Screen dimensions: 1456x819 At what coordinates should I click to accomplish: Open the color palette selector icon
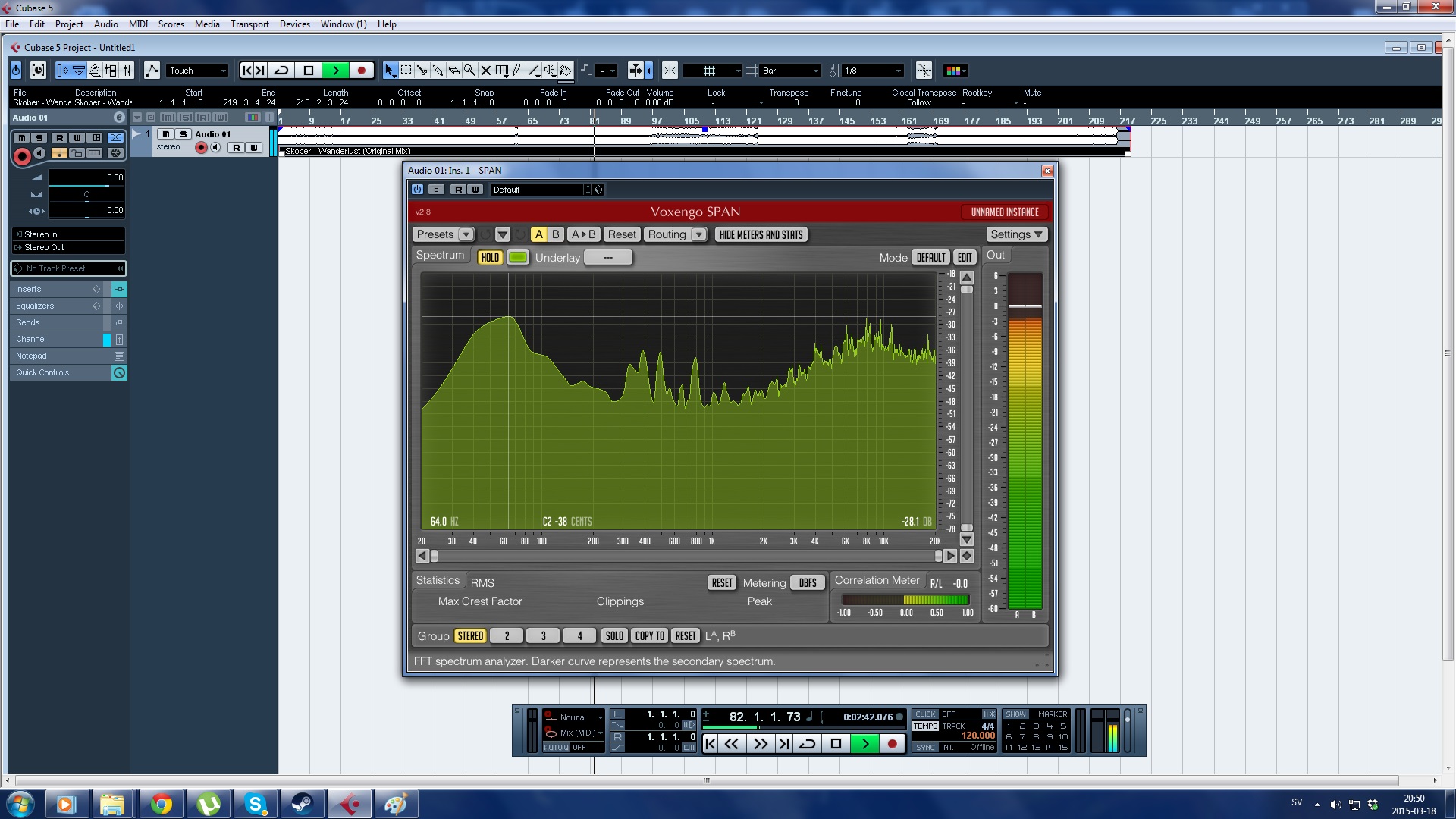point(955,71)
